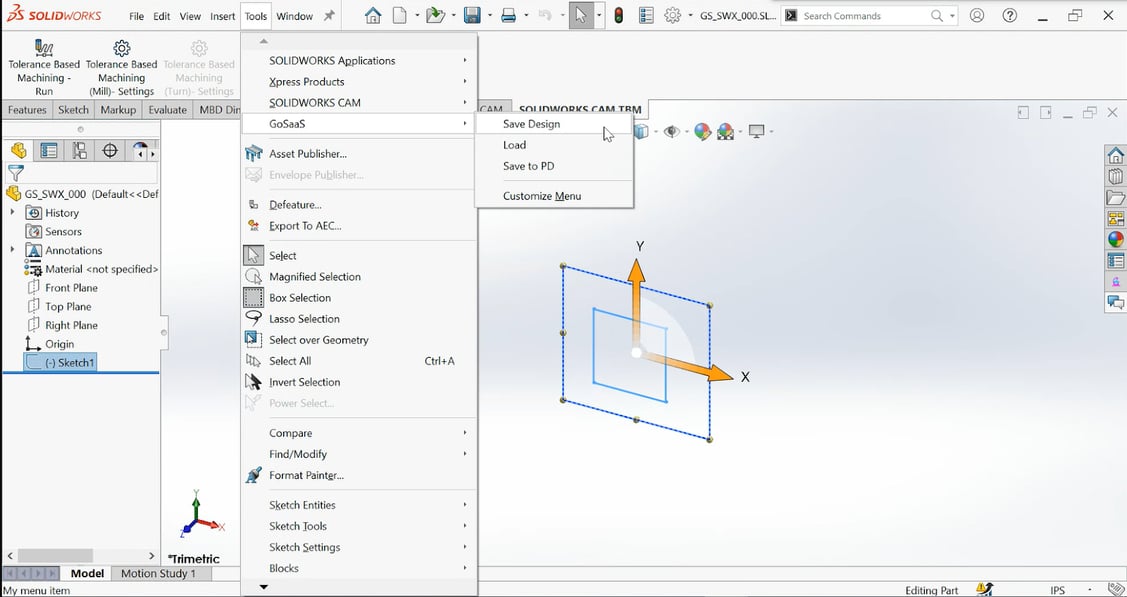
Task: Click the Box Selection tool
Action: click(299, 298)
